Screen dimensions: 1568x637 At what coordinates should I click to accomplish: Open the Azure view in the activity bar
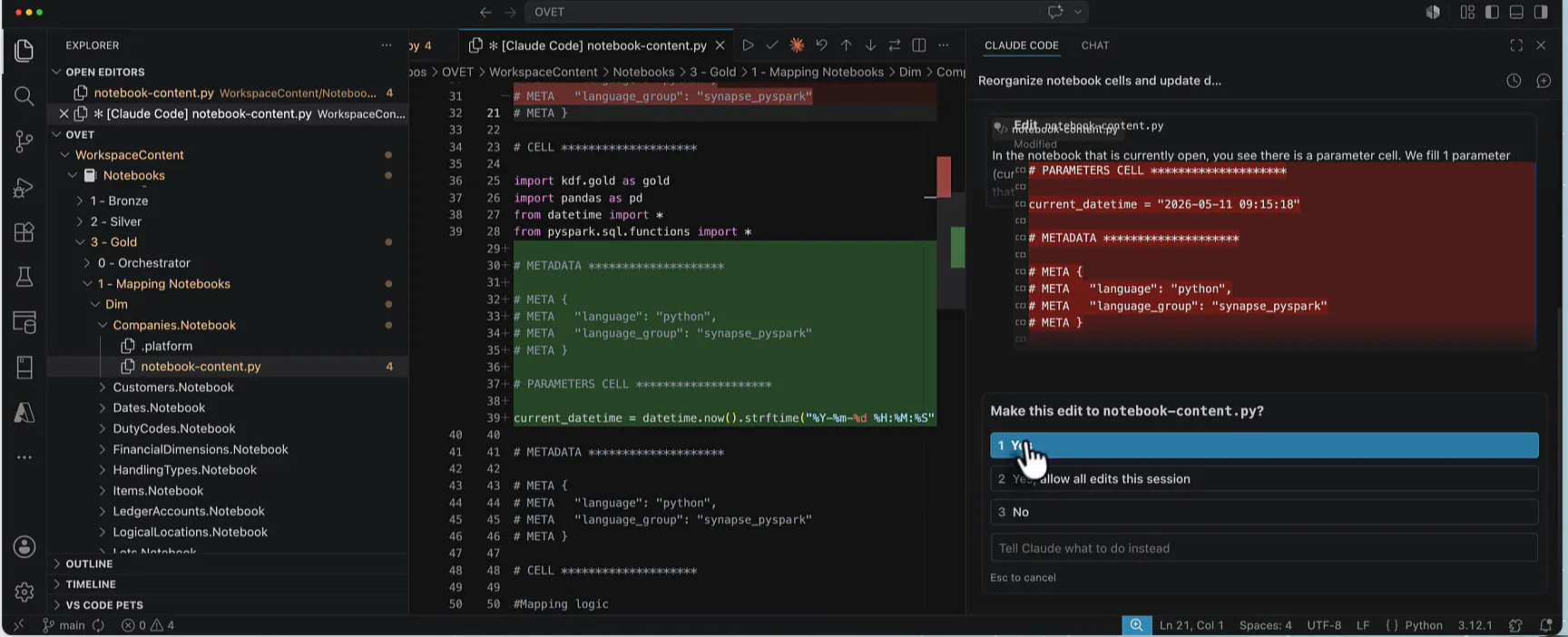[x=24, y=413]
